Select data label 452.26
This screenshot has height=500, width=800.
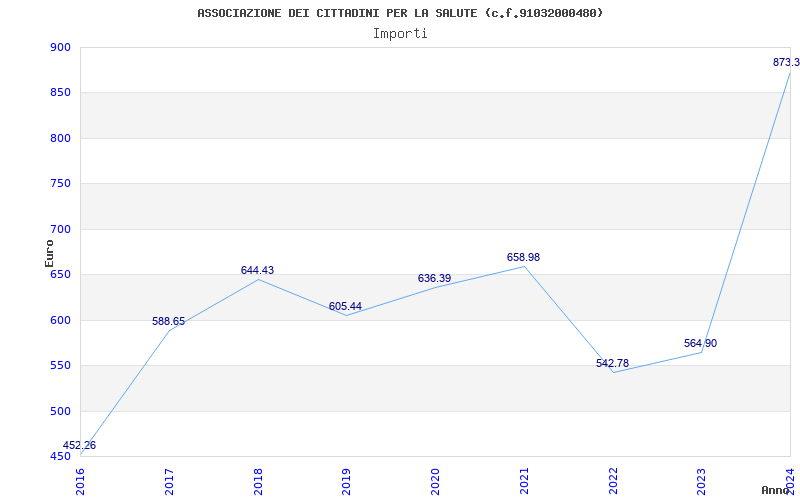tap(79, 445)
